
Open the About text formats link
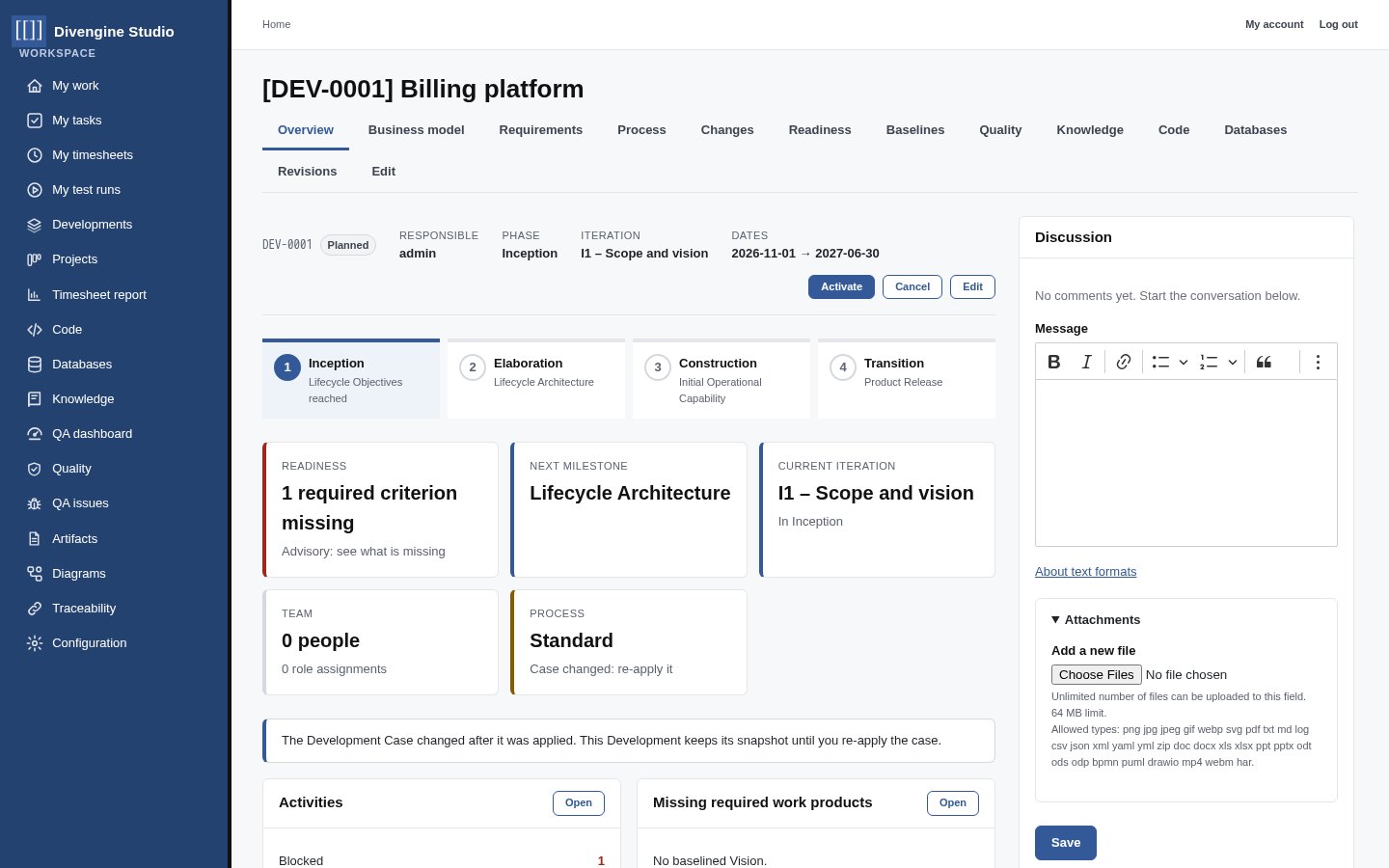[x=1086, y=572]
